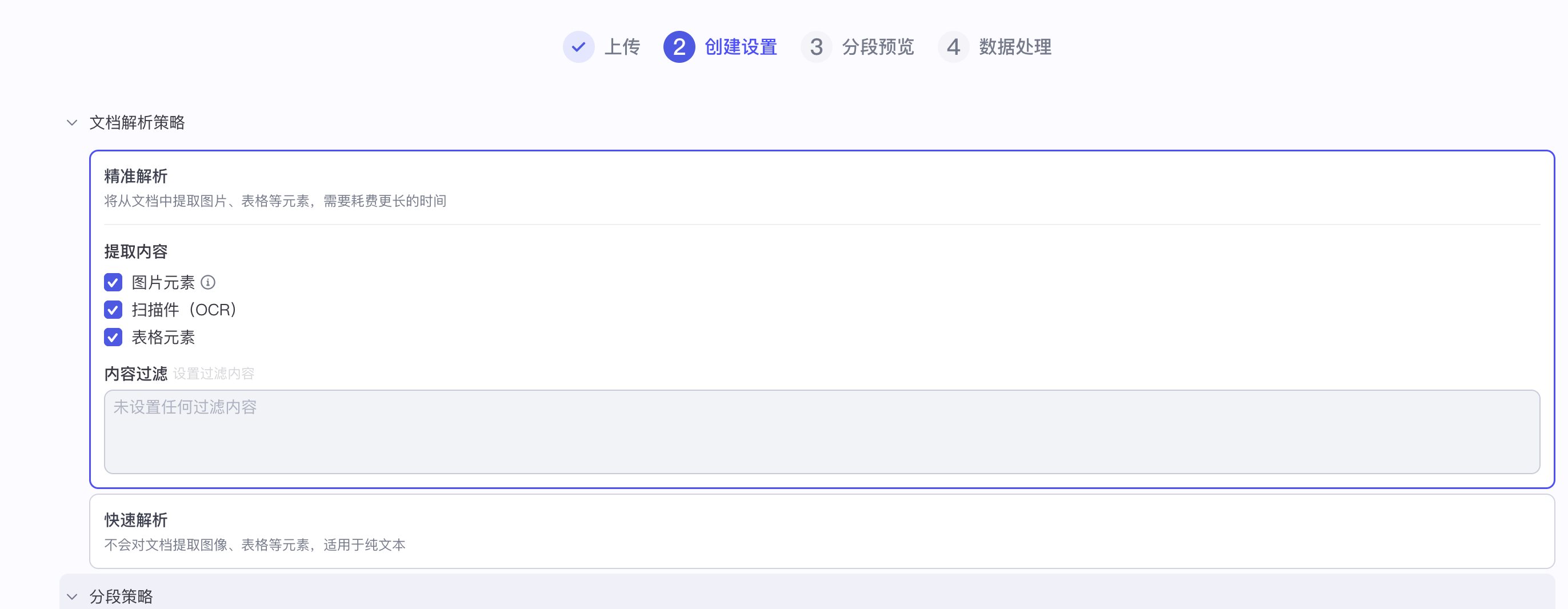The height and width of the screenshot is (609, 1568).
Task: Click the 分段策略 section title
Action: coord(121,596)
